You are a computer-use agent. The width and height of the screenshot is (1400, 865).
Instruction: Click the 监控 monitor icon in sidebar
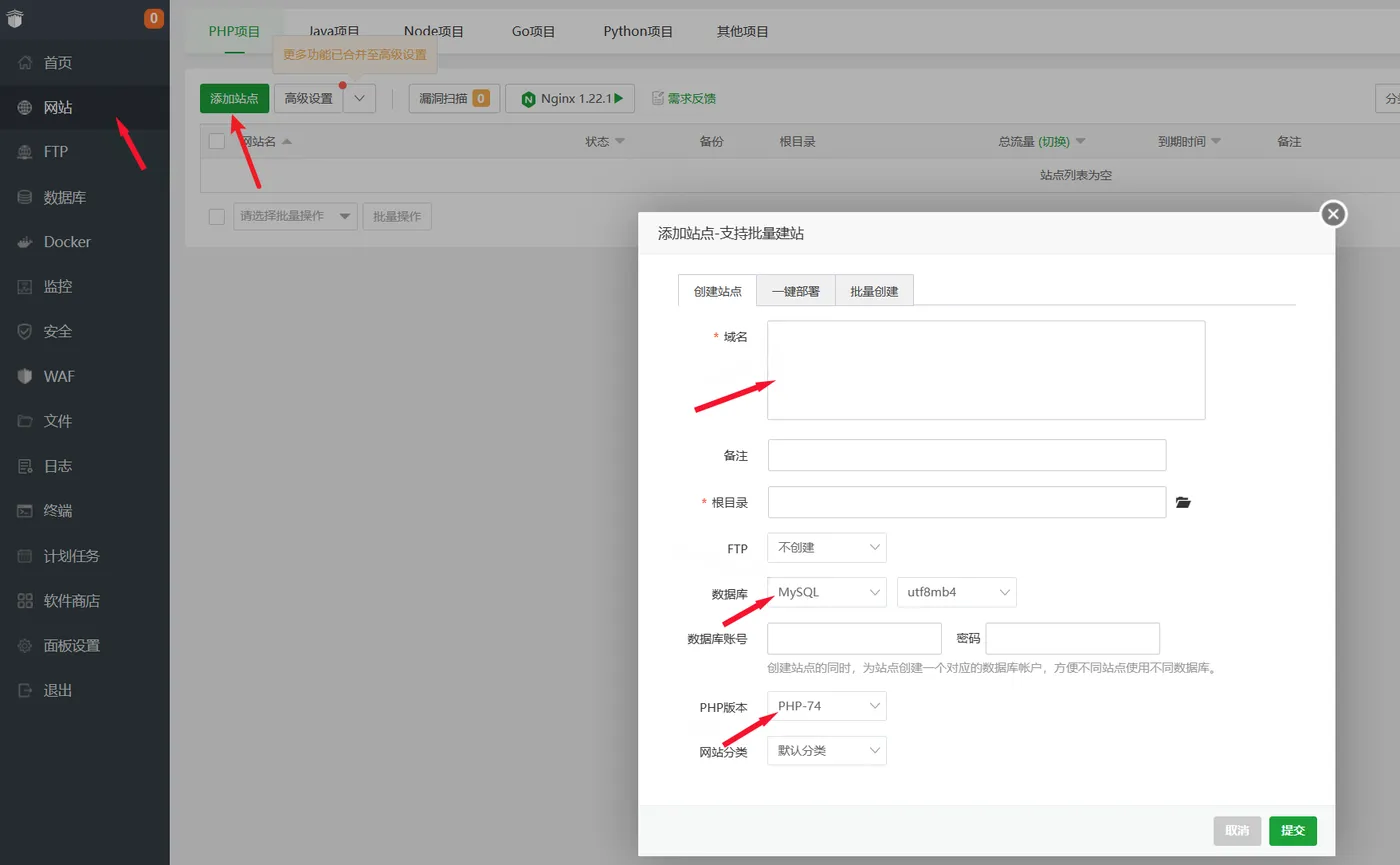[x=26, y=287]
